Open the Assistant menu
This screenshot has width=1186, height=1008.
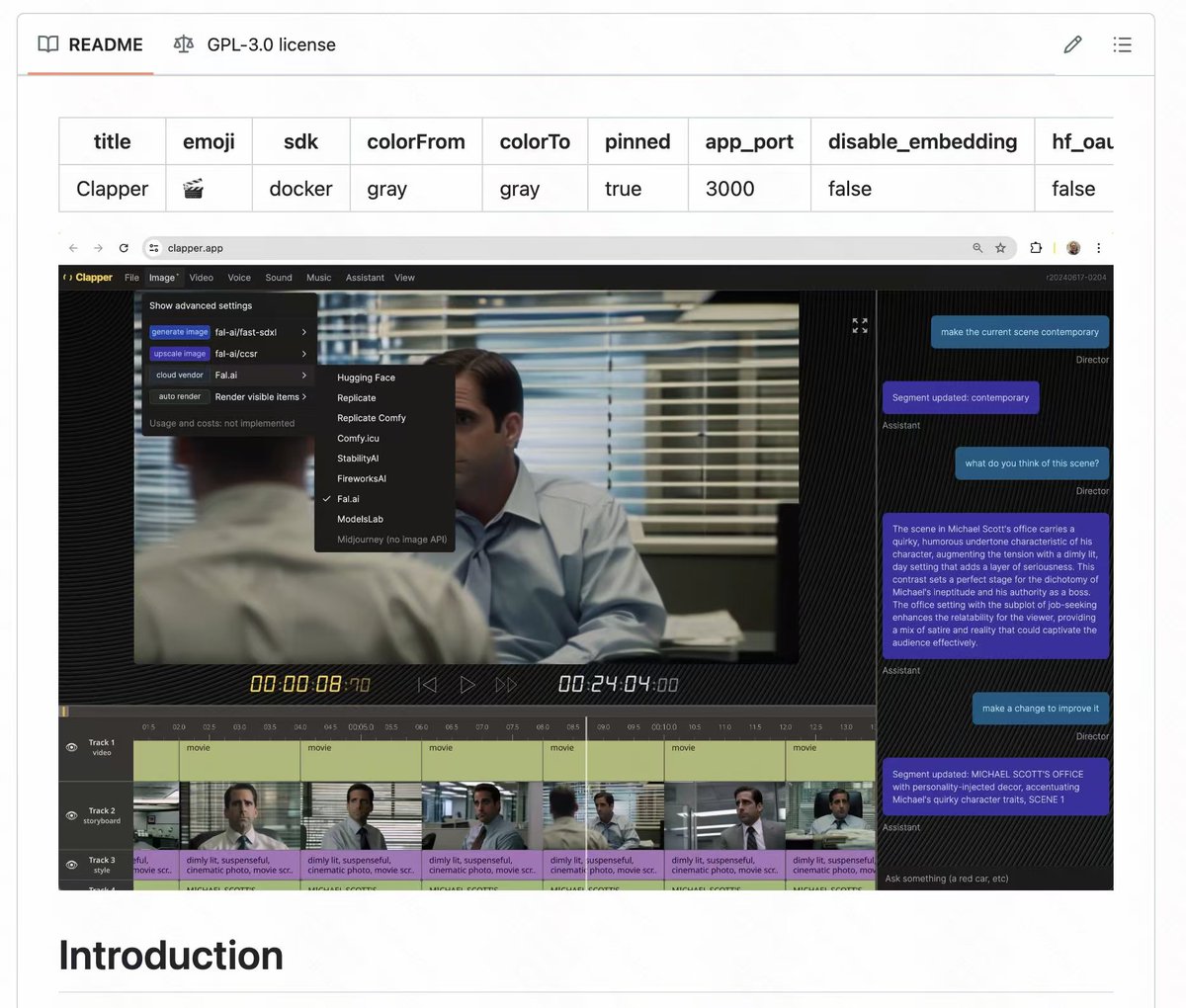[x=365, y=278]
